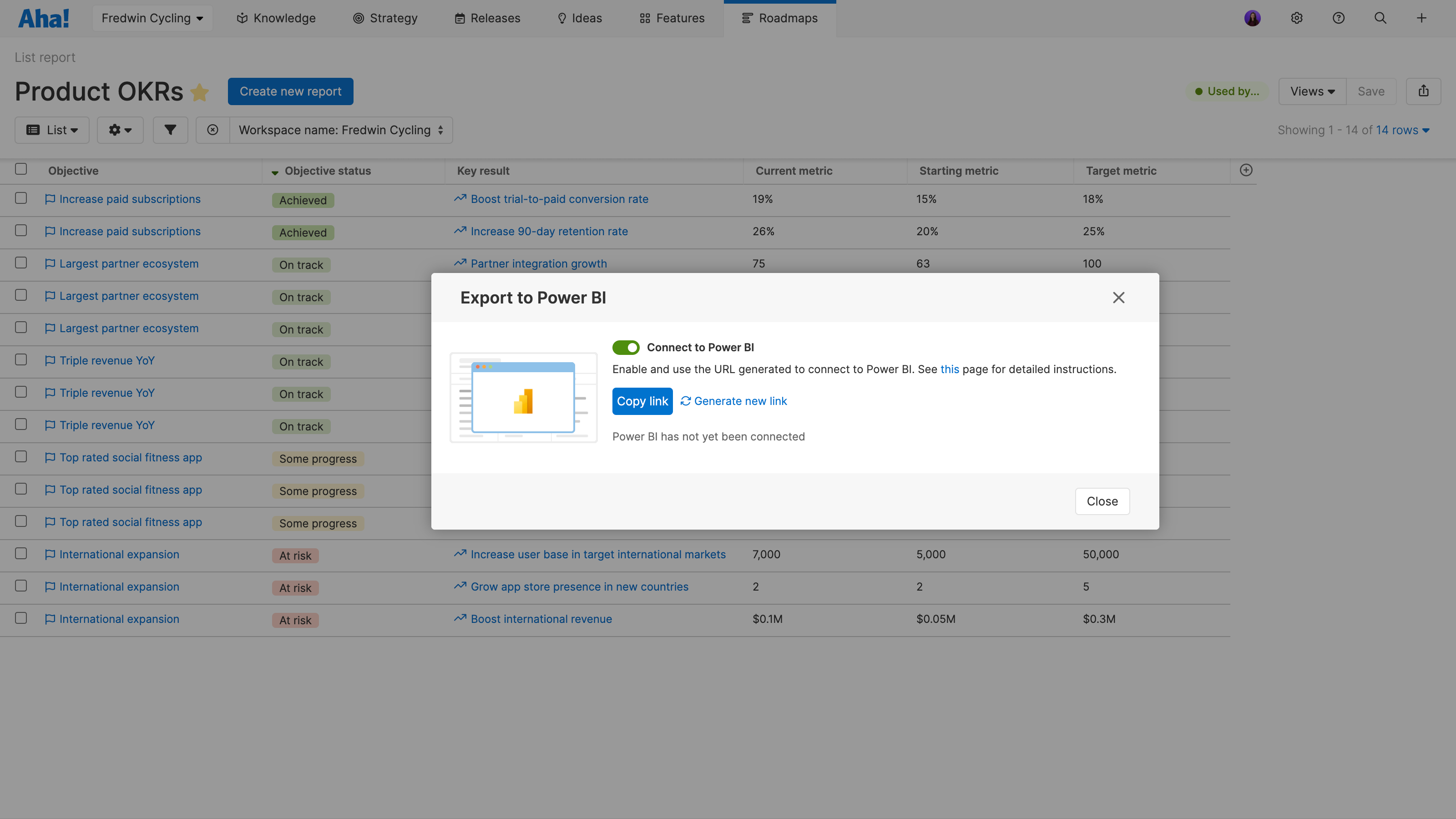Disable the Connect to Power BI toggle
Screen dimensions: 1456x819
(x=626, y=347)
